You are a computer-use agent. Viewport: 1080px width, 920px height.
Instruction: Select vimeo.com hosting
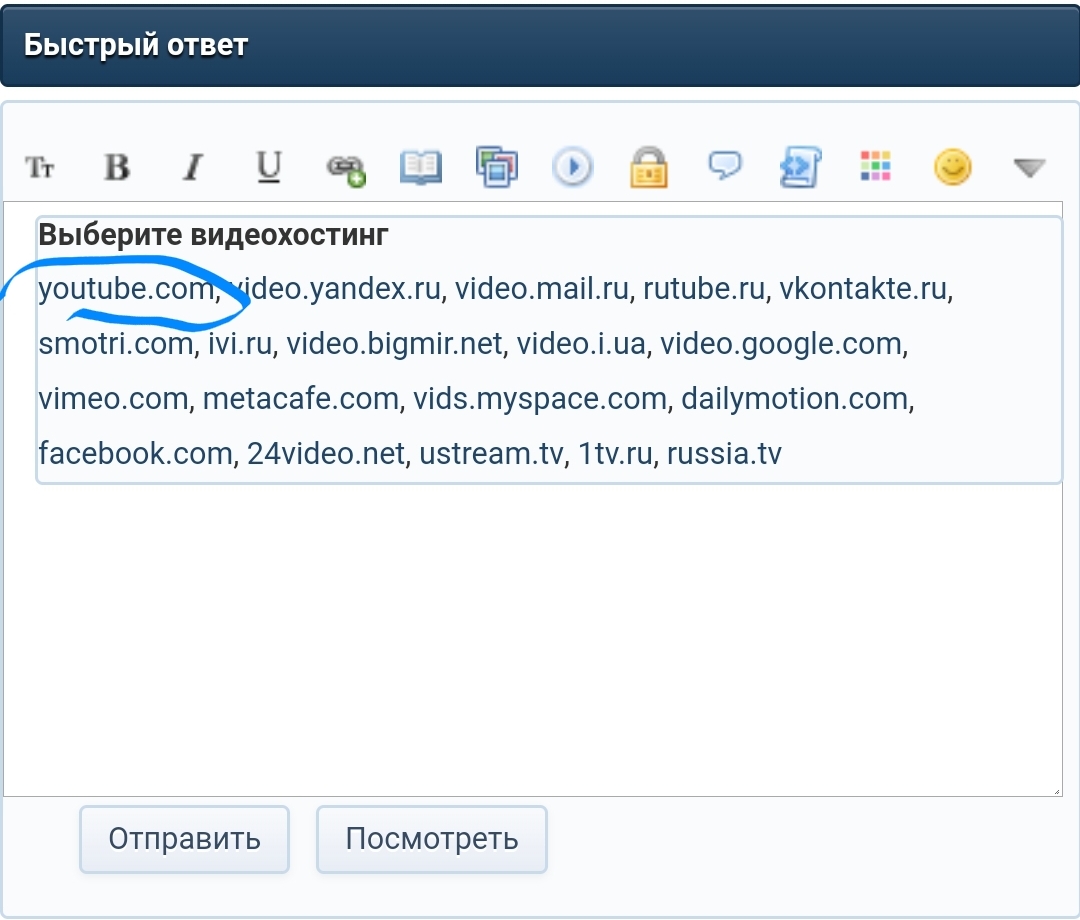(114, 399)
